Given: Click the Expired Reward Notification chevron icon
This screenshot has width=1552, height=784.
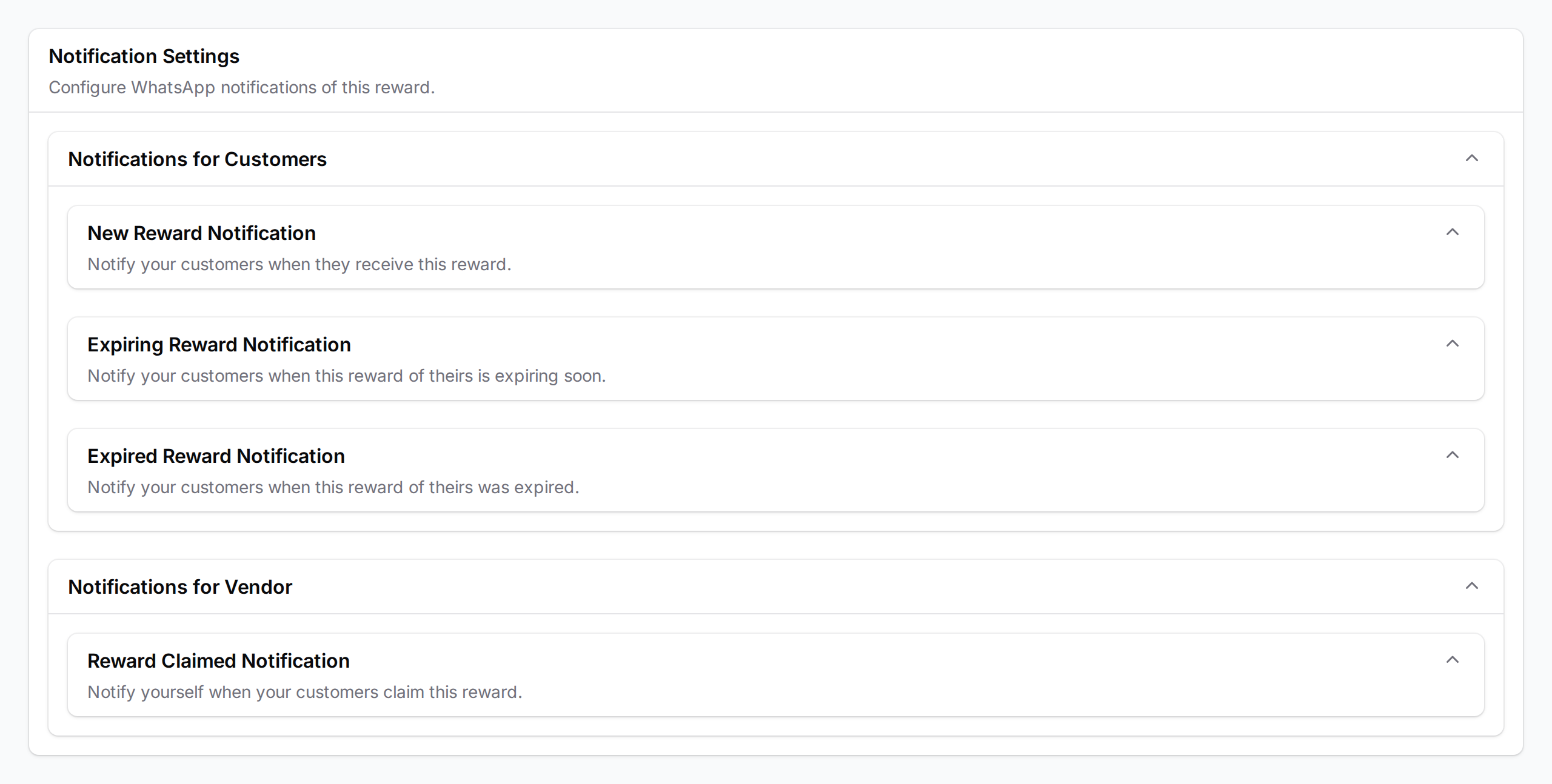Looking at the screenshot, I should pos(1454,455).
